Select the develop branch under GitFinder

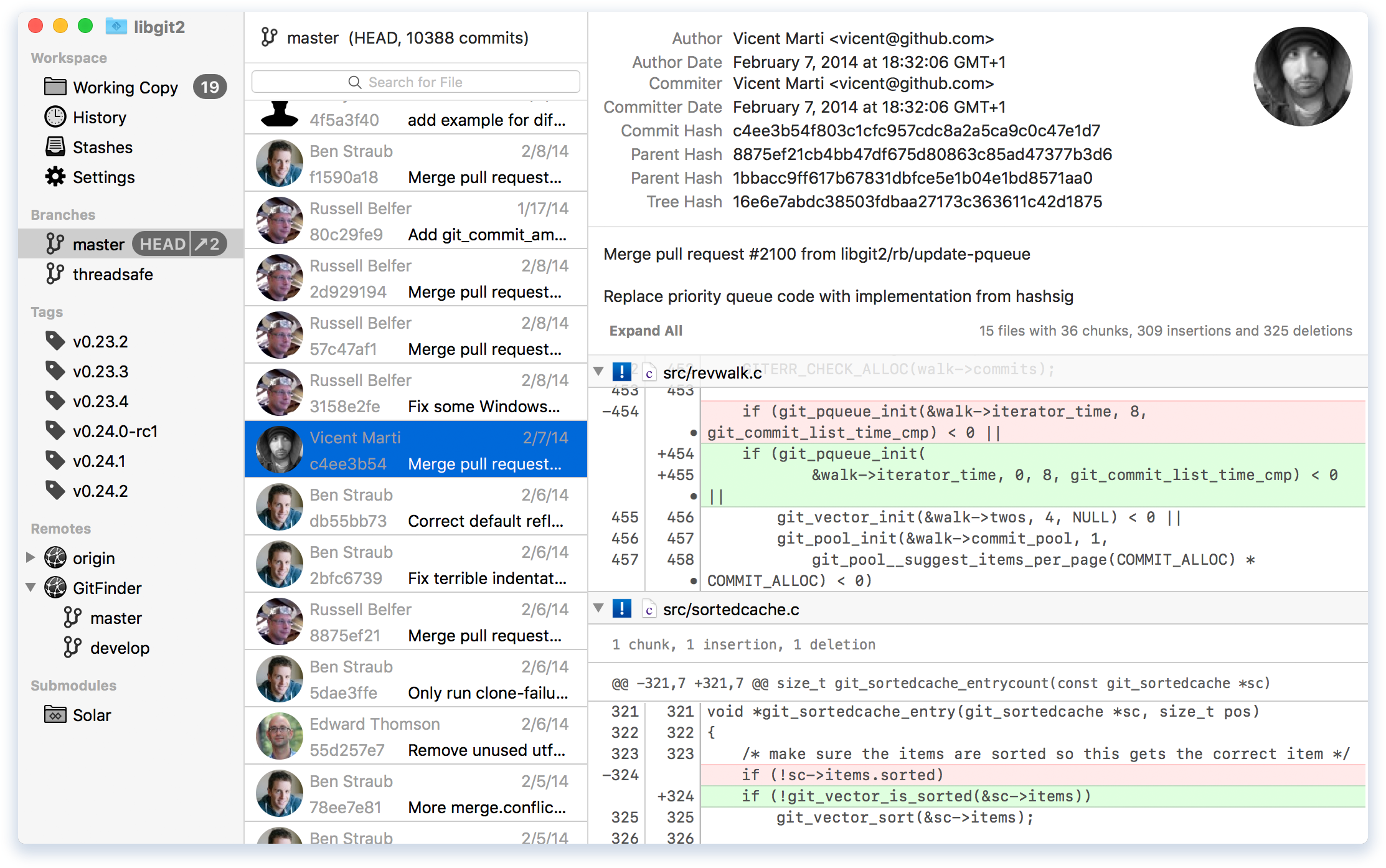(x=120, y=648)
